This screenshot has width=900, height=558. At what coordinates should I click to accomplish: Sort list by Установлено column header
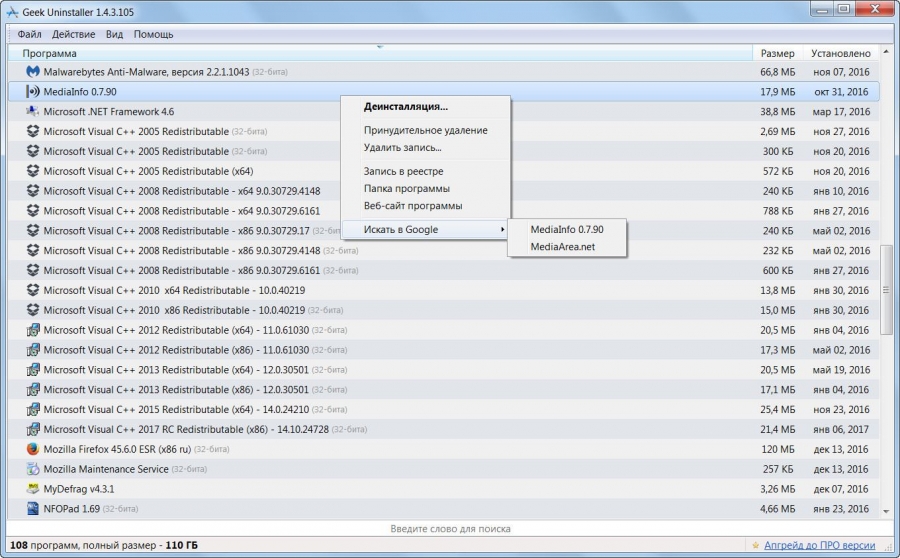point(840,53)
